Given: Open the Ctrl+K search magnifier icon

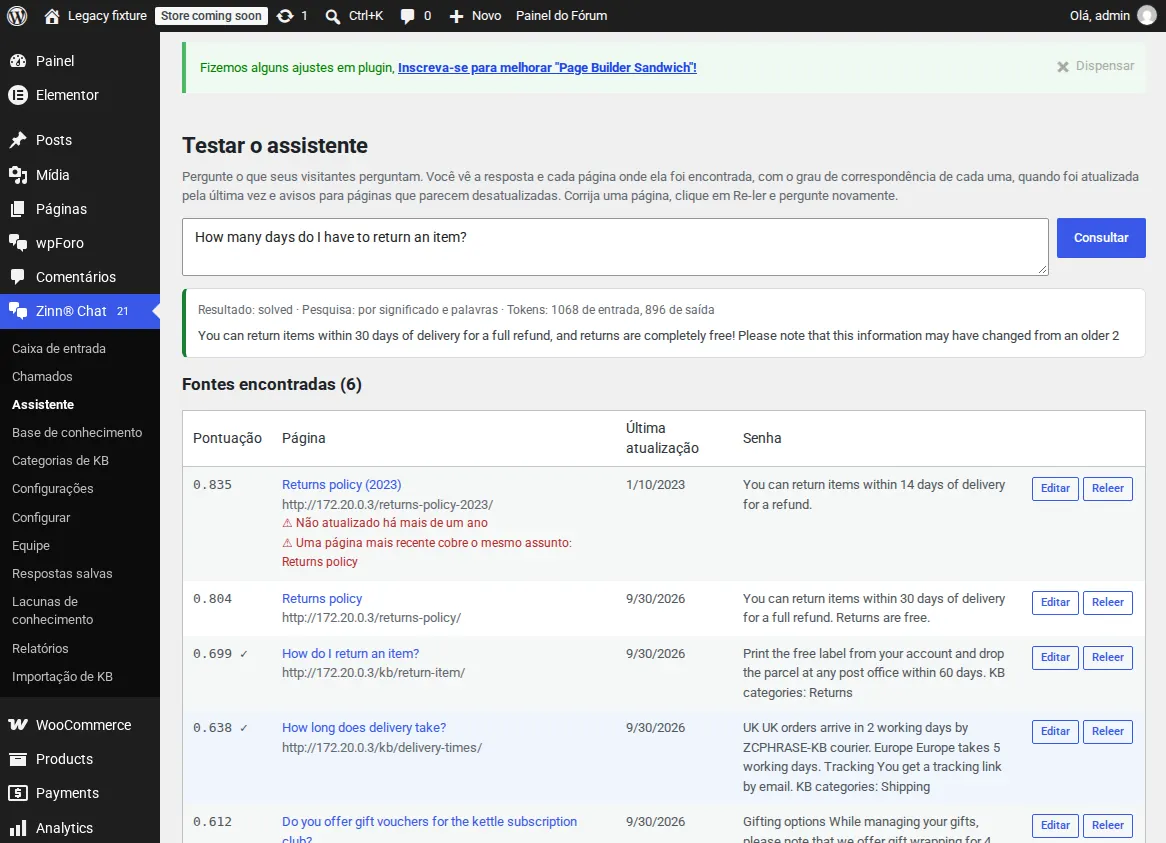Looking at the screenshot, I should click(x=332, y=16).
